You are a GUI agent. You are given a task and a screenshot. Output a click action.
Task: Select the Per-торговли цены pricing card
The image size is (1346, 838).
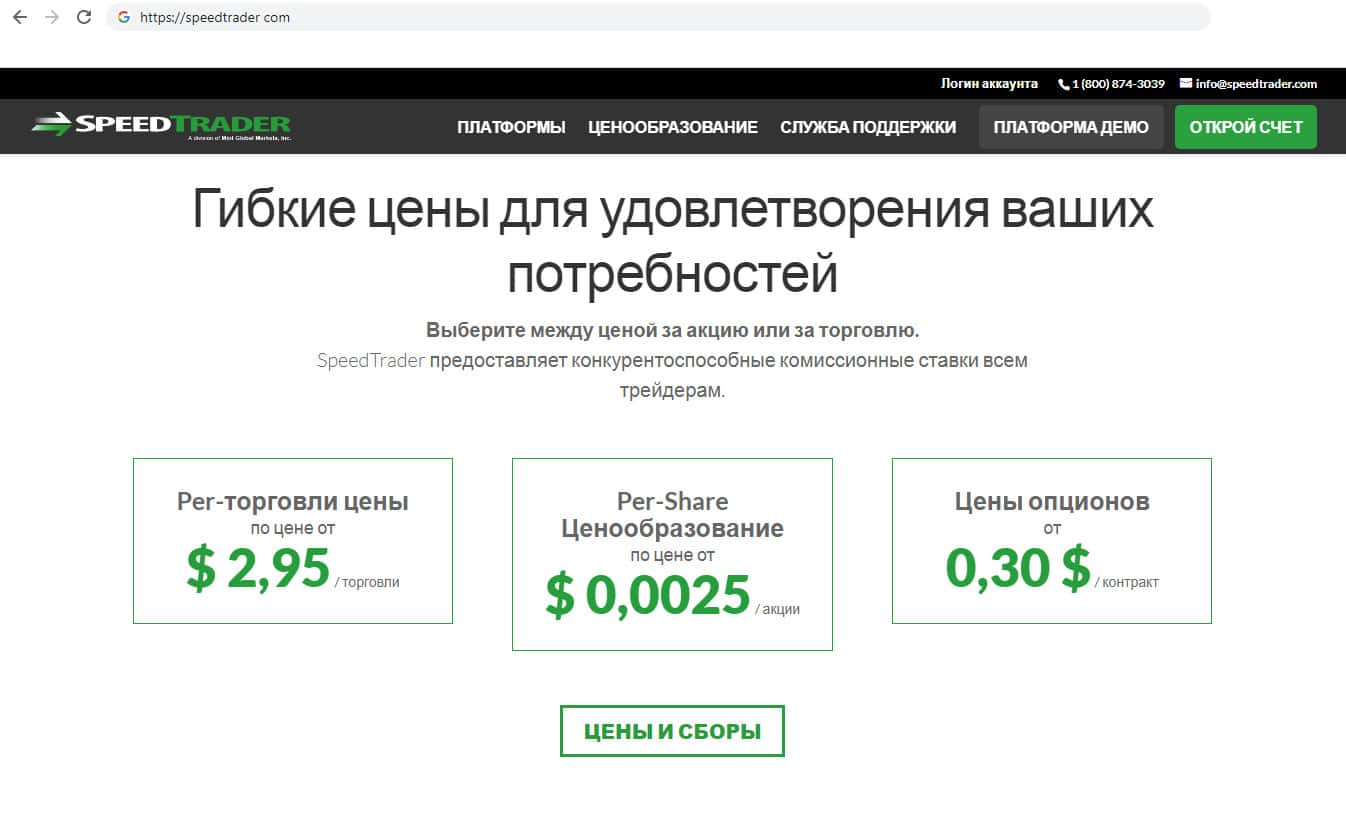293,541
